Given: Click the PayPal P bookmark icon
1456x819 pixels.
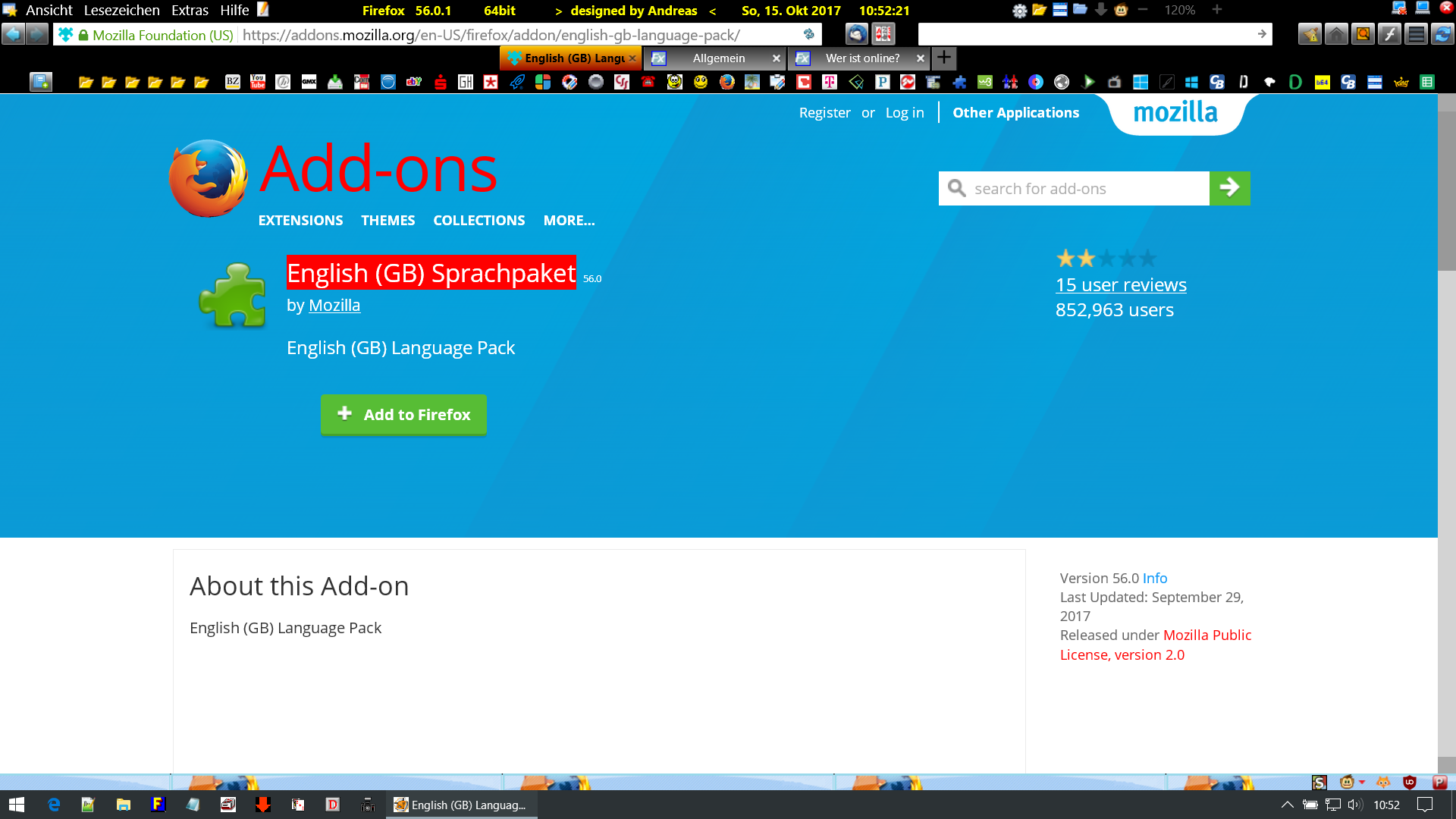Looking at the screenshot, I should (882, 82).
